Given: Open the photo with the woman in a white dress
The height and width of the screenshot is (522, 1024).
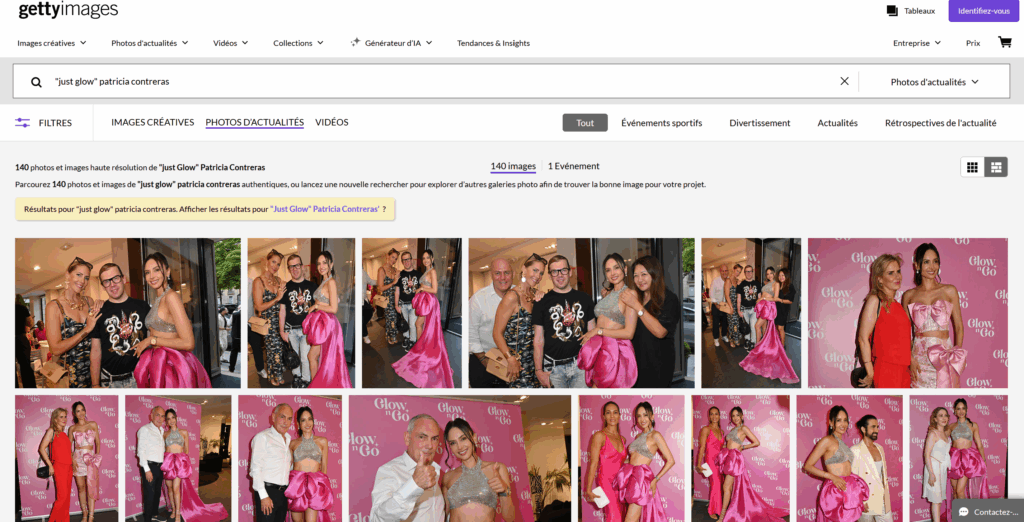Looking at the screenshot, I should click(957, 459).
